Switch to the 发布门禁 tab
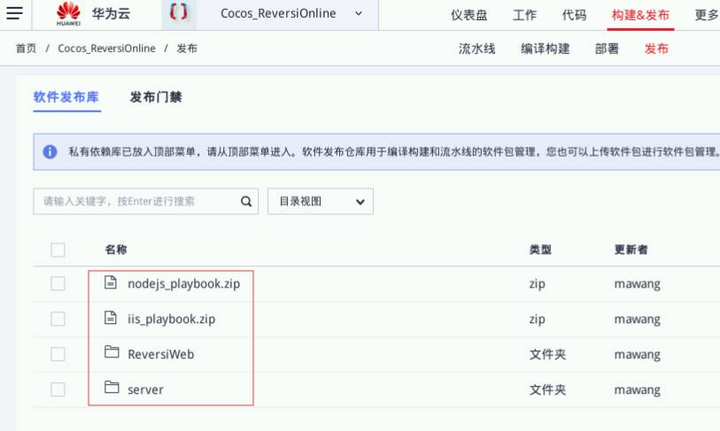The image size is (720, 431). (156, 97)
